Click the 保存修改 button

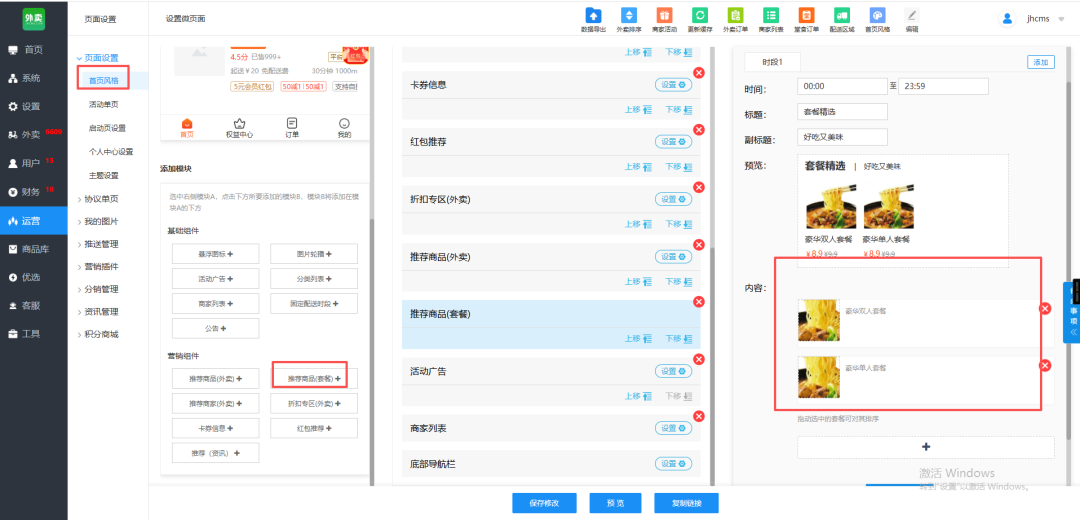tap(544, 503)
